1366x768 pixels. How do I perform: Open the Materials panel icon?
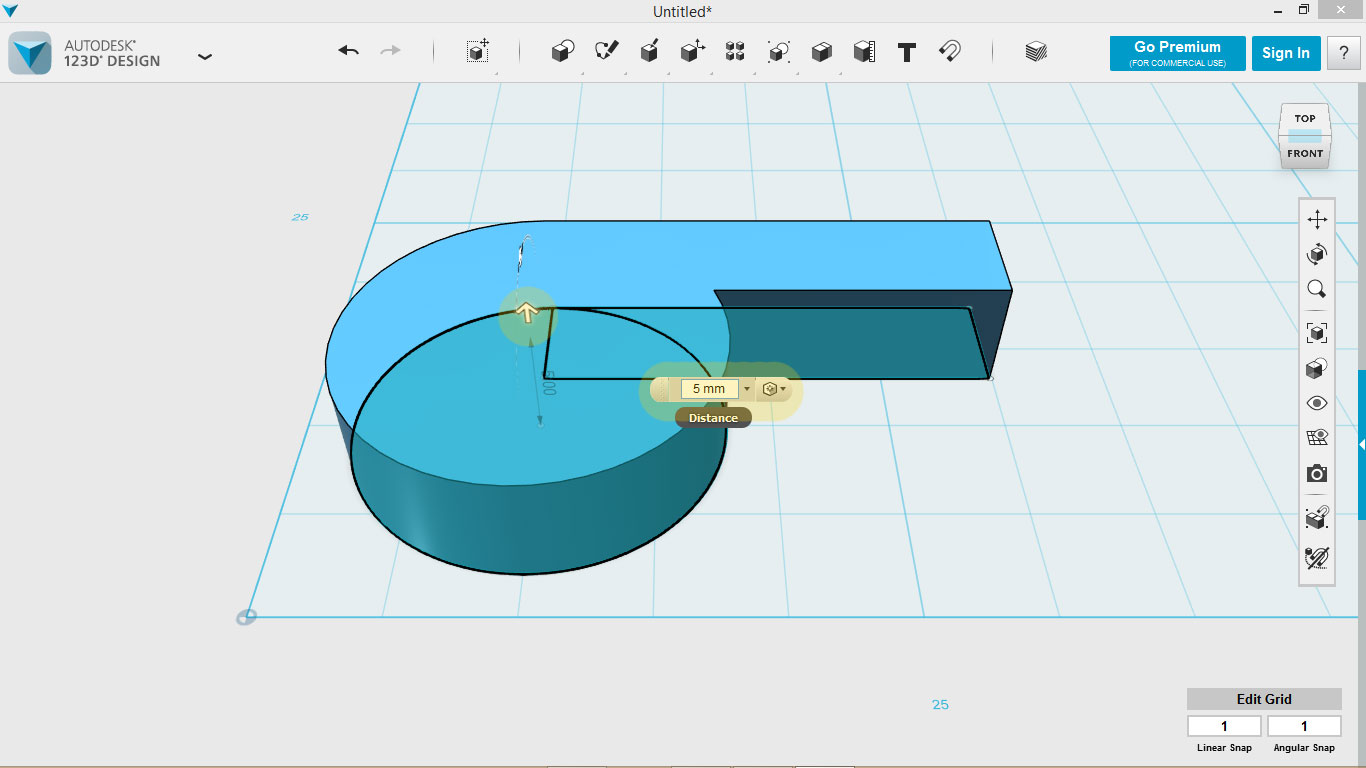1036,52
